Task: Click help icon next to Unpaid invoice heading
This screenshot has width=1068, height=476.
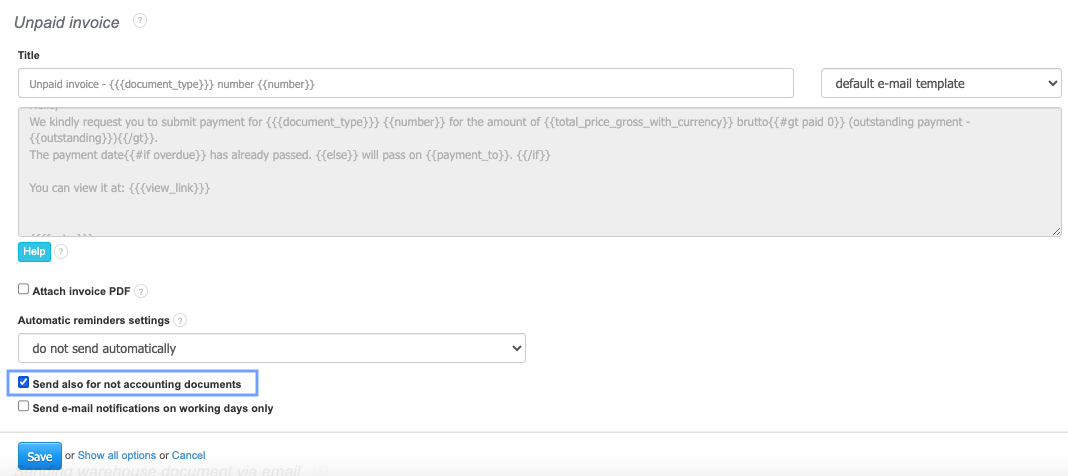Action: pyautogui.click(x=140, y=20)
